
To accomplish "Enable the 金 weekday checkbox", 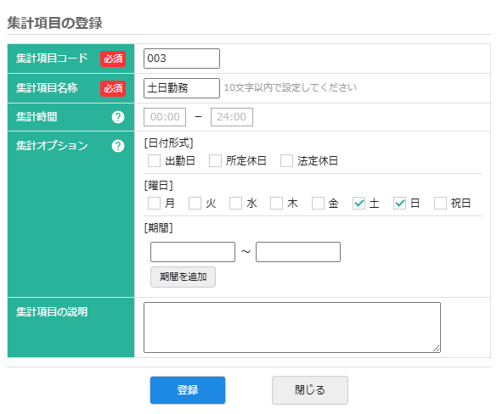I will (x=318, y=203).
